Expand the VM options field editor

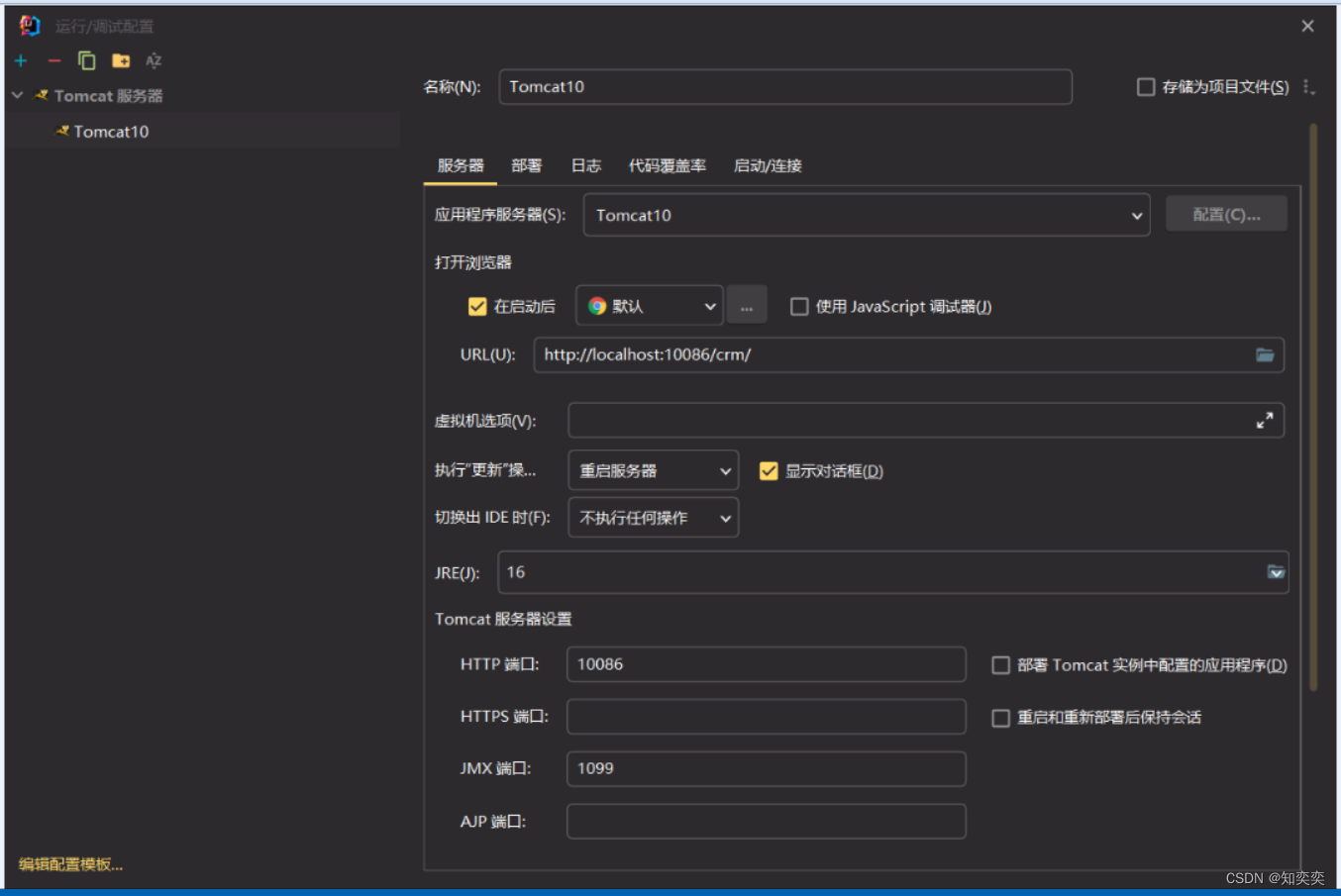pyautogui.click(x=1265, y=421)
